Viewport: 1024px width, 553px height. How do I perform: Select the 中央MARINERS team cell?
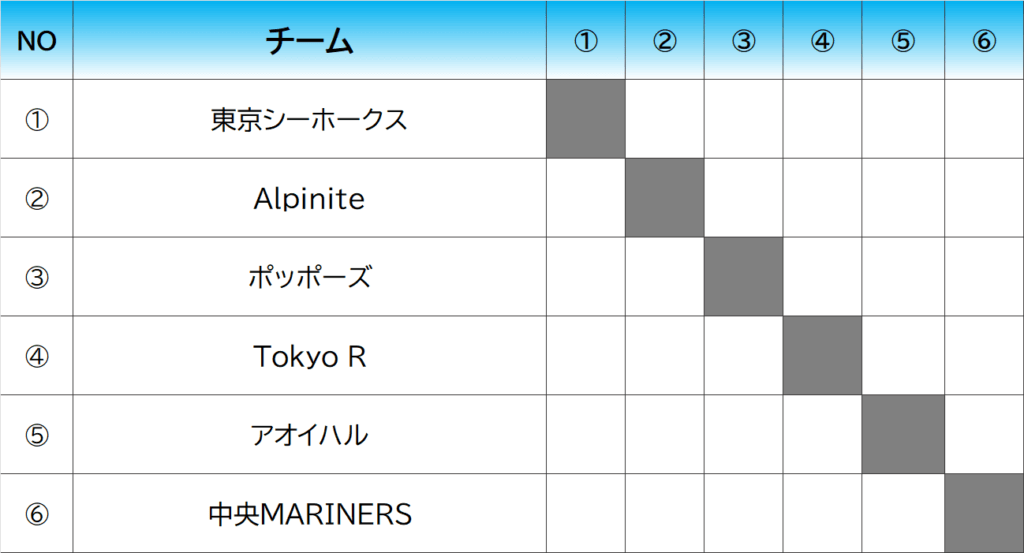pos(309,514)
